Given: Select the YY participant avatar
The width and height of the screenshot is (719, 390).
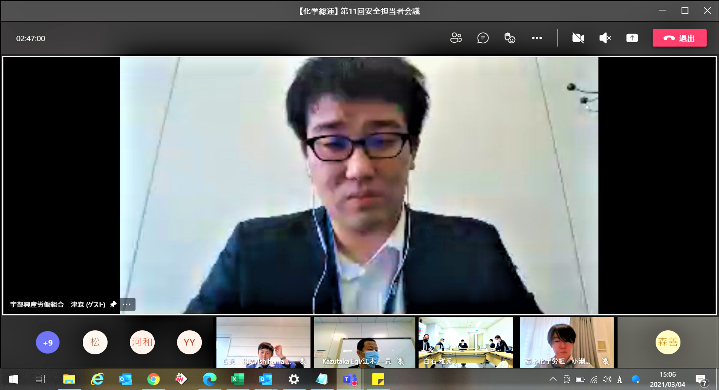Looking at the screenshot, I should point(189,342).
